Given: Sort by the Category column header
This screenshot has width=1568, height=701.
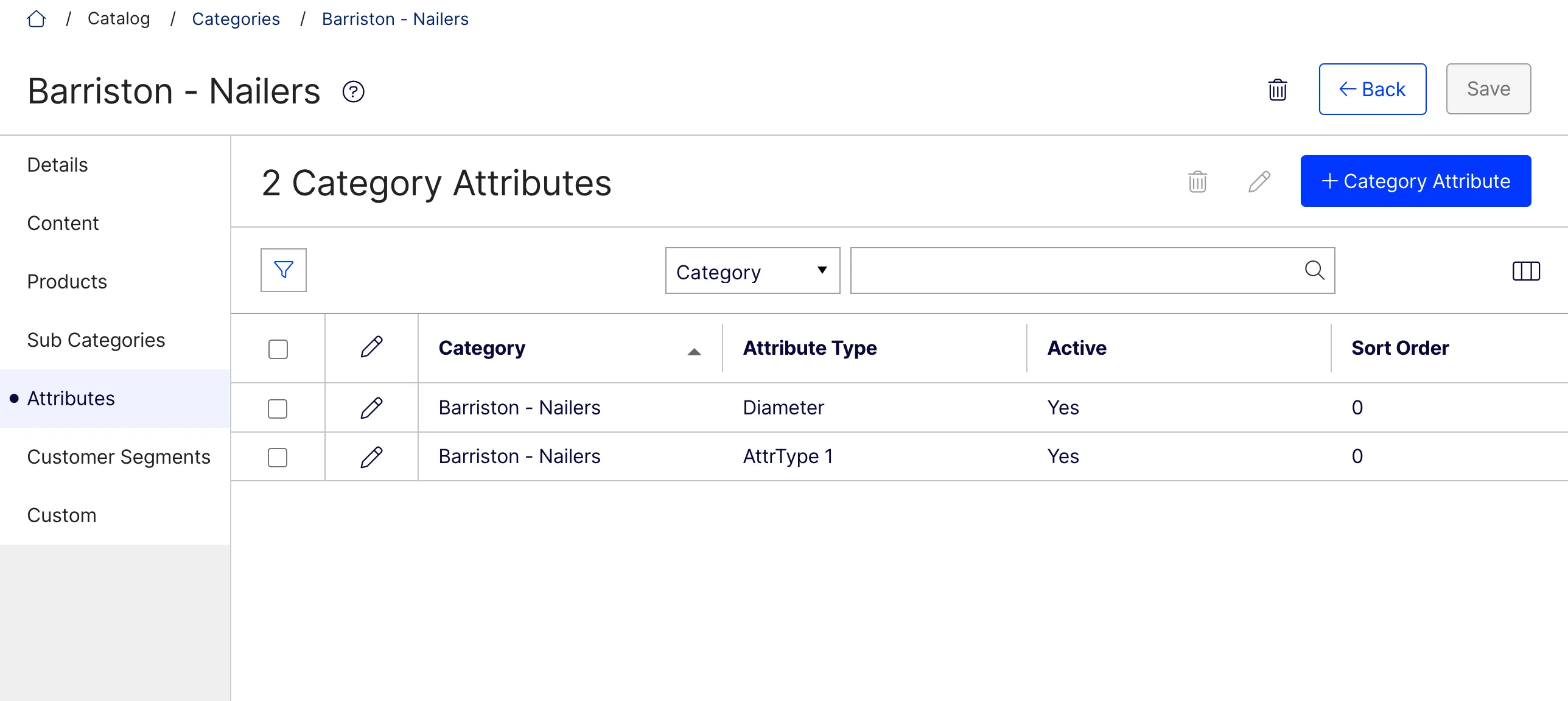Looking at the screenshot, I should (482, 348).
